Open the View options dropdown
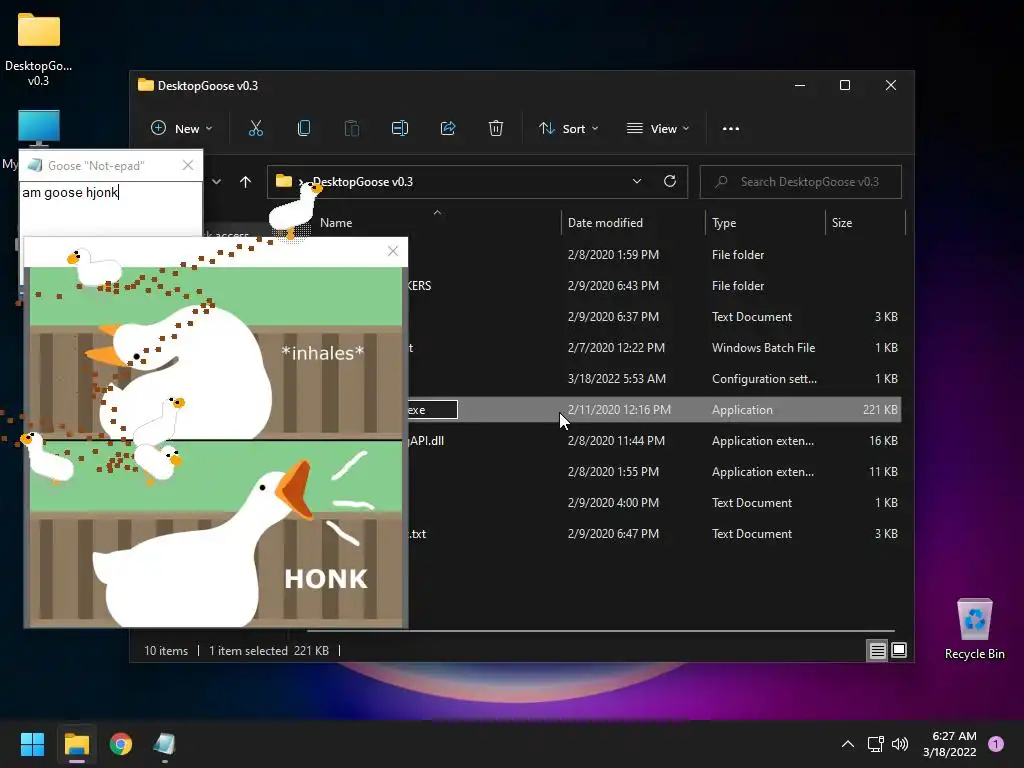The height and width of the screenshot is (768, 1024). [658, 129]
